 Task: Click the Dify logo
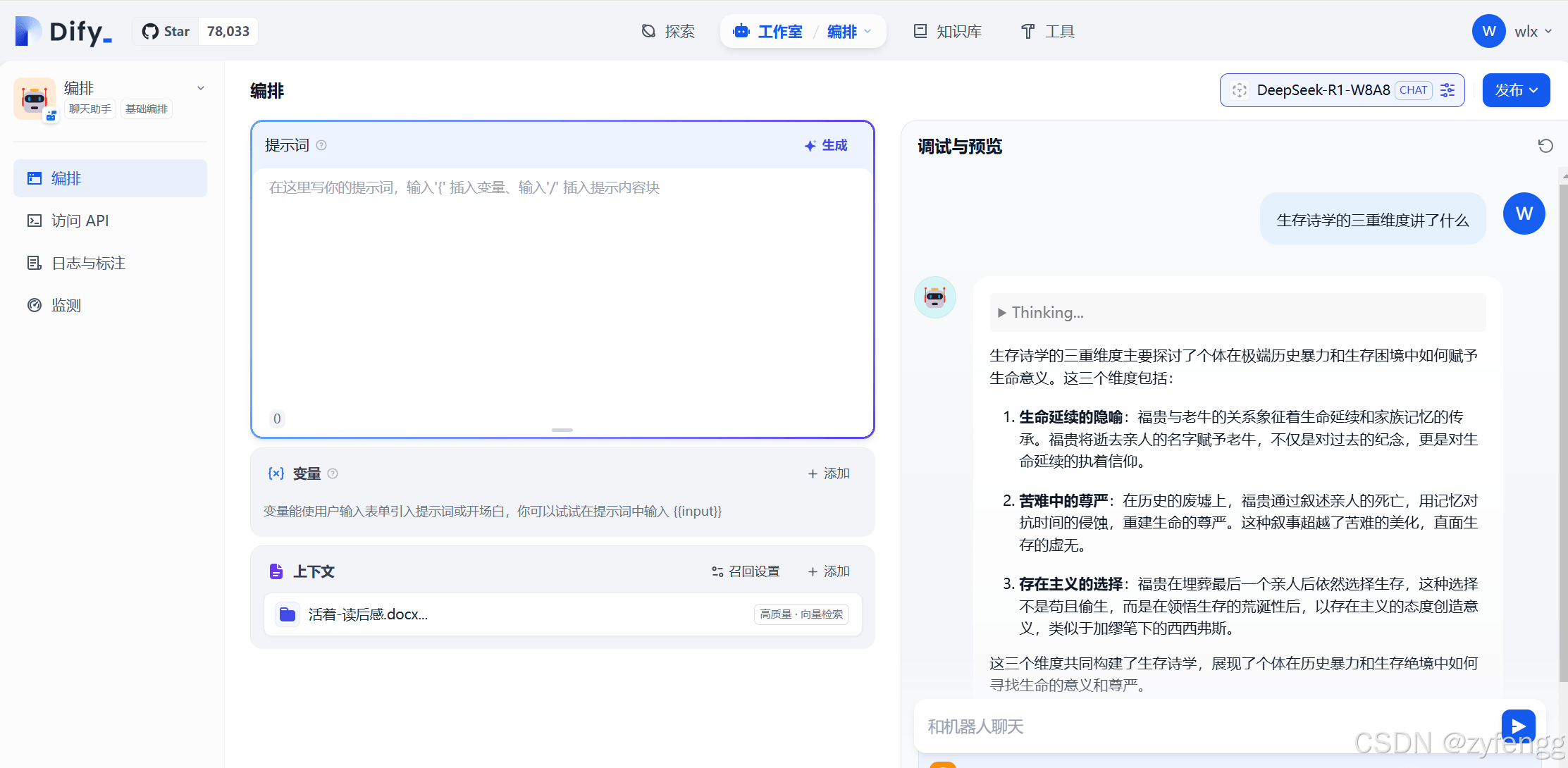point(63,32)
